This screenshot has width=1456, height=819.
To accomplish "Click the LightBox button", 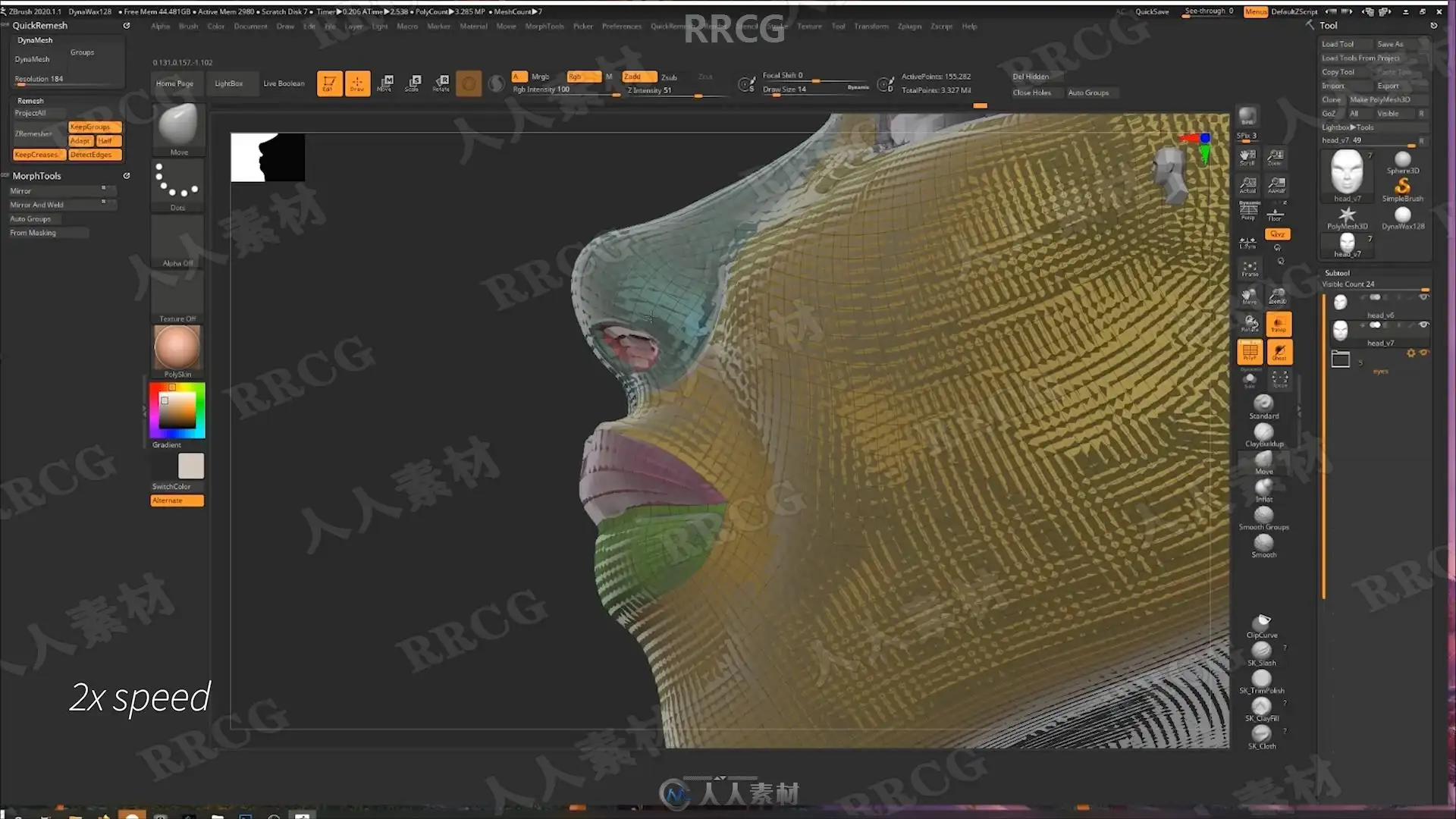I will [x=228, y=83].
